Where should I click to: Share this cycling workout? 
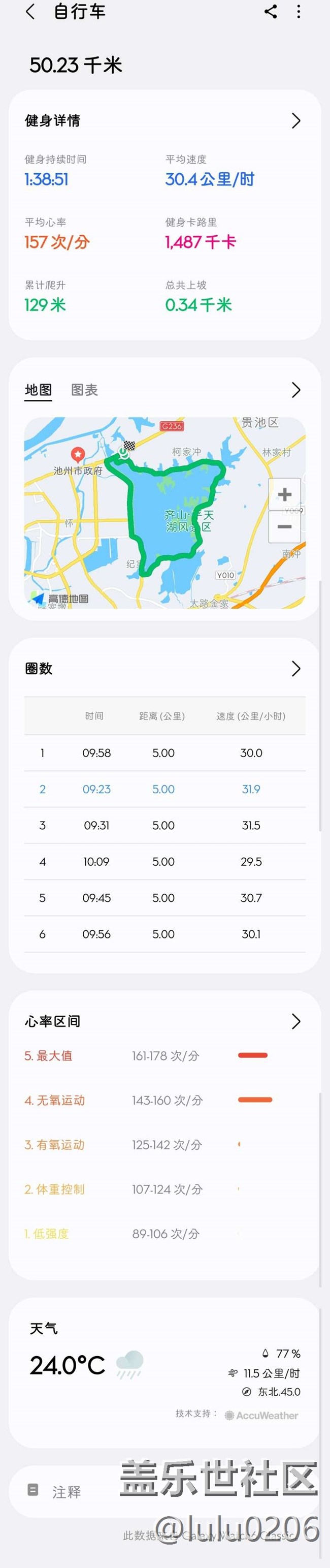[x=271, y=12]
